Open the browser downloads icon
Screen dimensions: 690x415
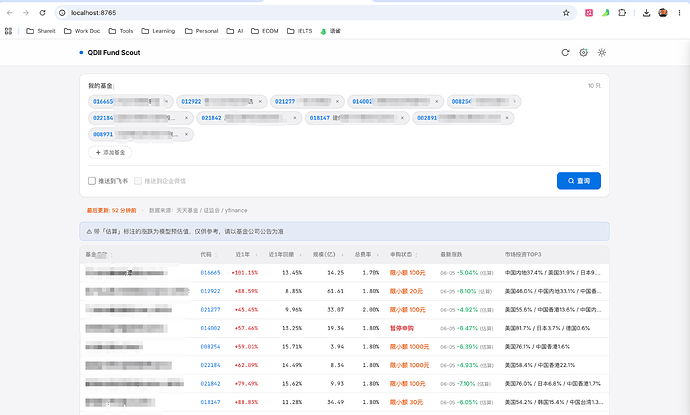(646, 13)
